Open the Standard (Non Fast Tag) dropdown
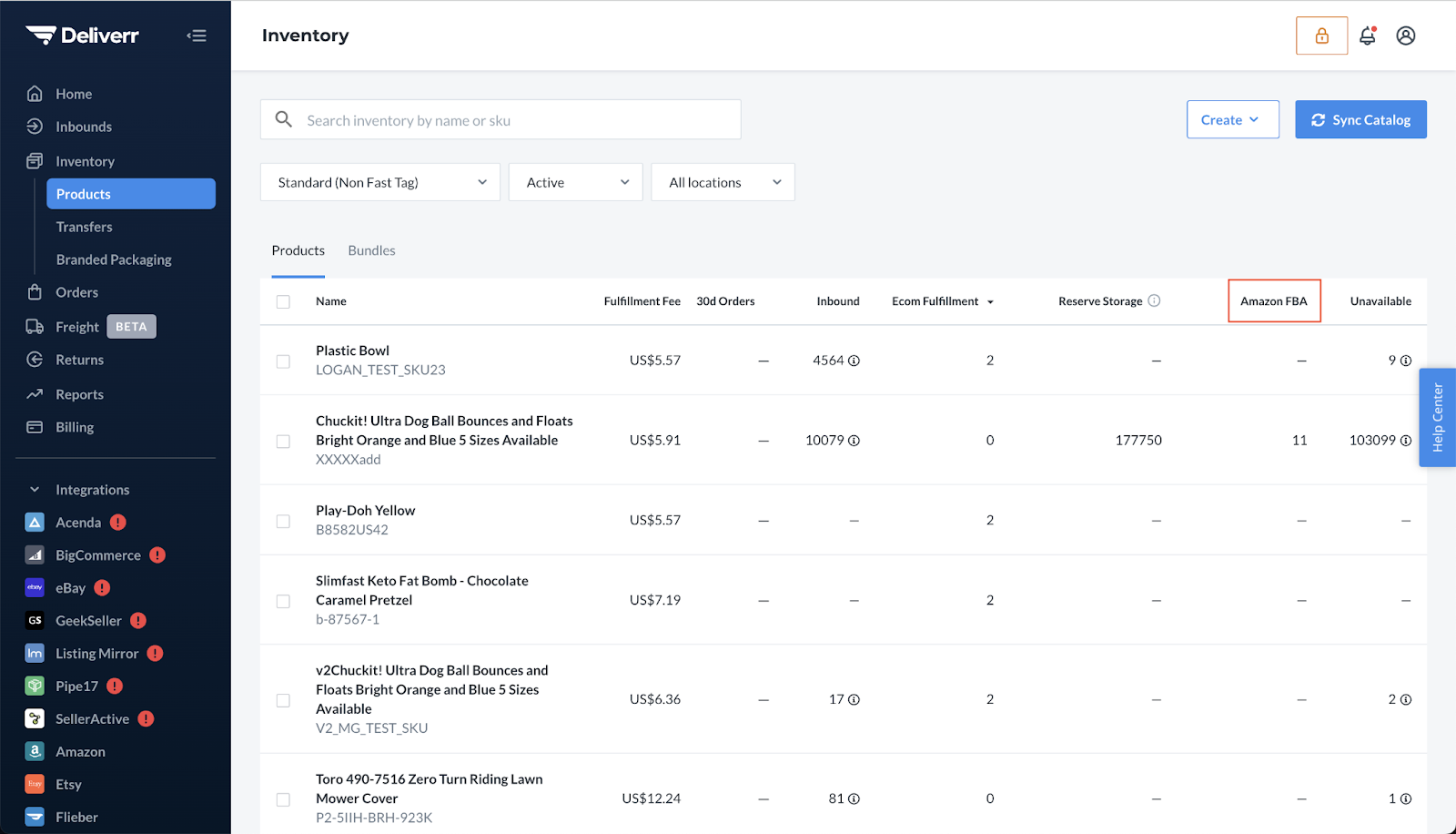This screenshot has height=834, width=1456. click(x=380, y=182)
